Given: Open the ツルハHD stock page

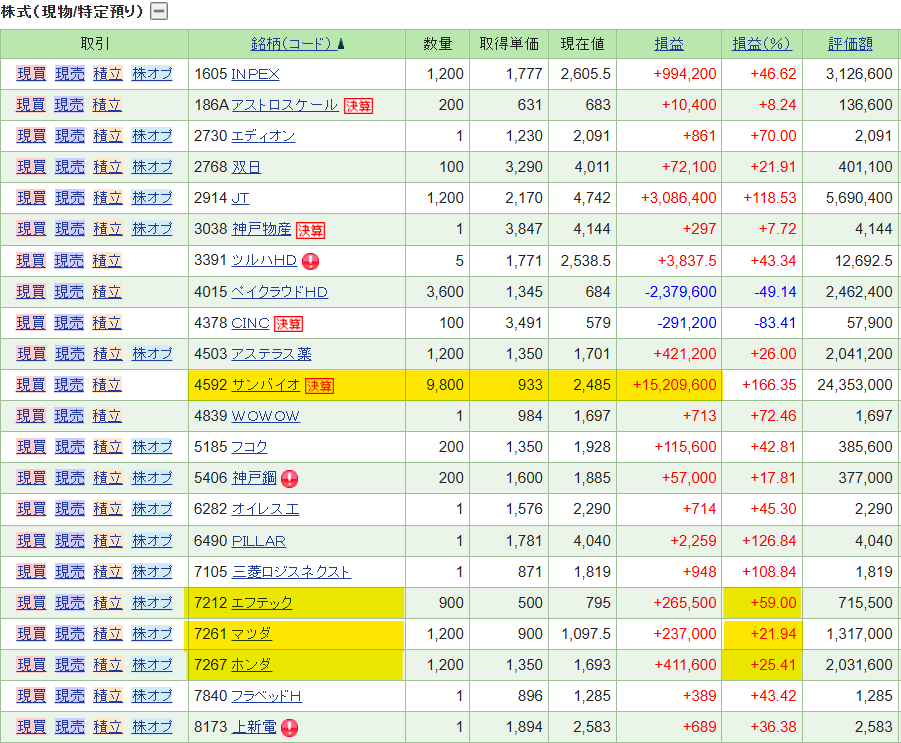Looking at the screenshot, I should click(264, 260).
